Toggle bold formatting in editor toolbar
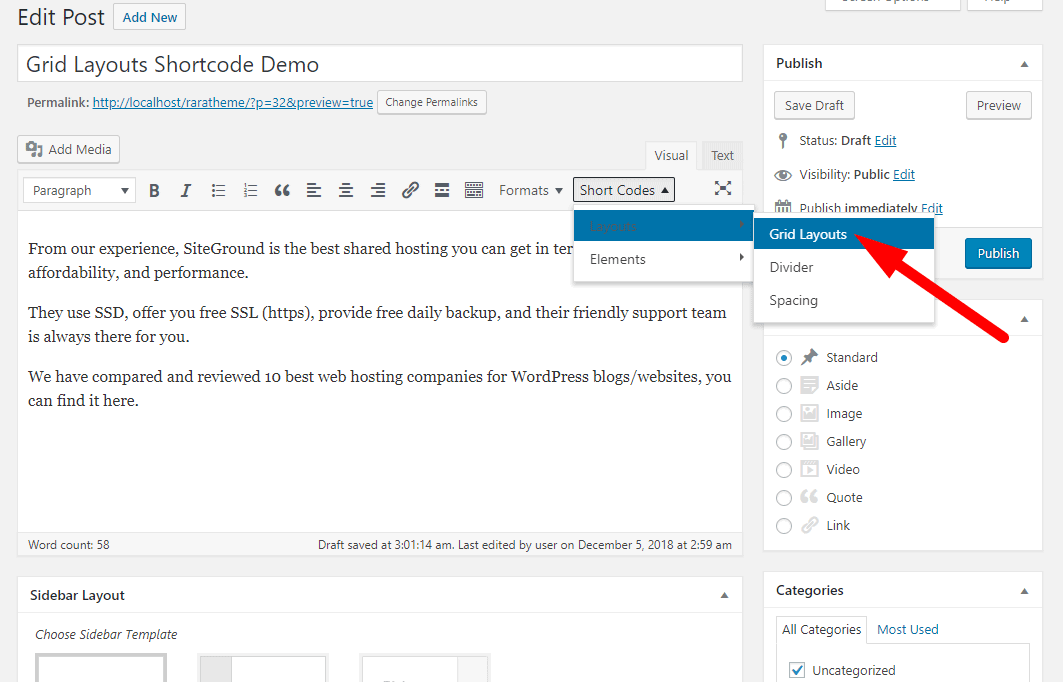1063x682 pixels. (x=154, y=190)
